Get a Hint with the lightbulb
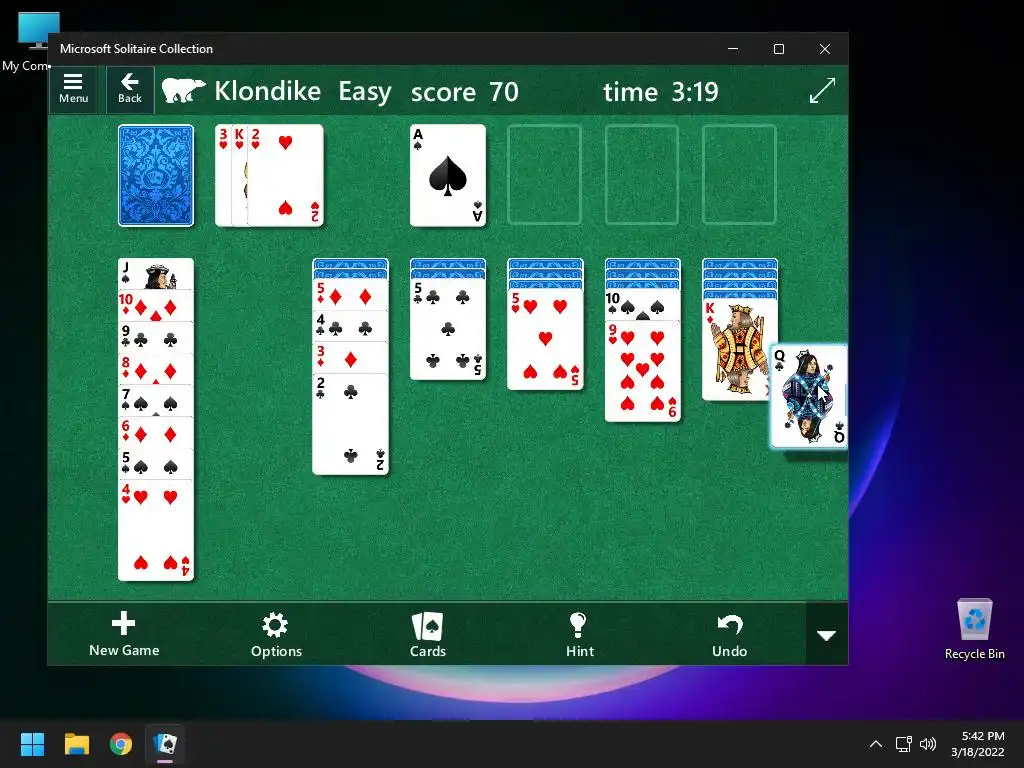 coord(579,634)
